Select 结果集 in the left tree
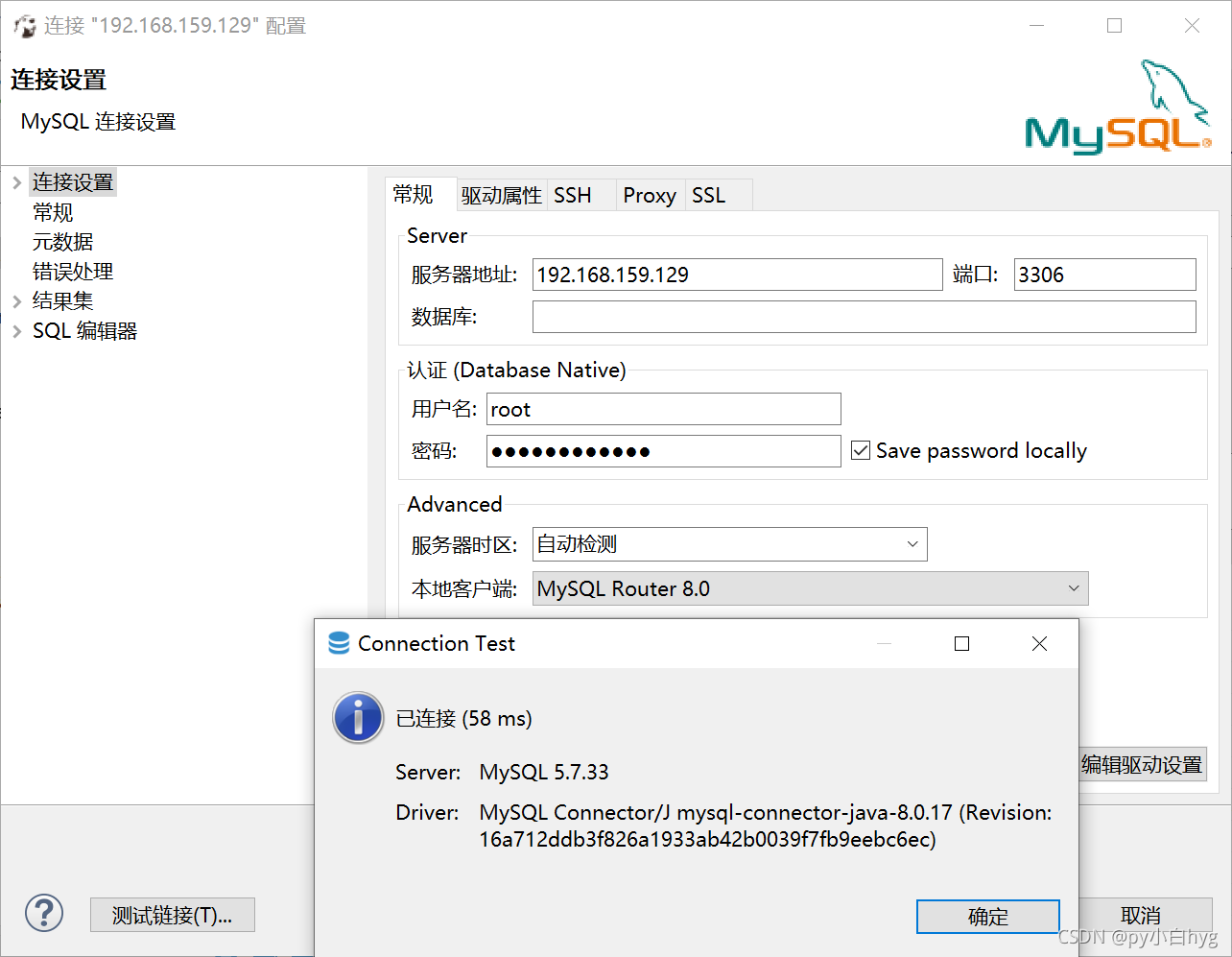 [x=63, y=301]
